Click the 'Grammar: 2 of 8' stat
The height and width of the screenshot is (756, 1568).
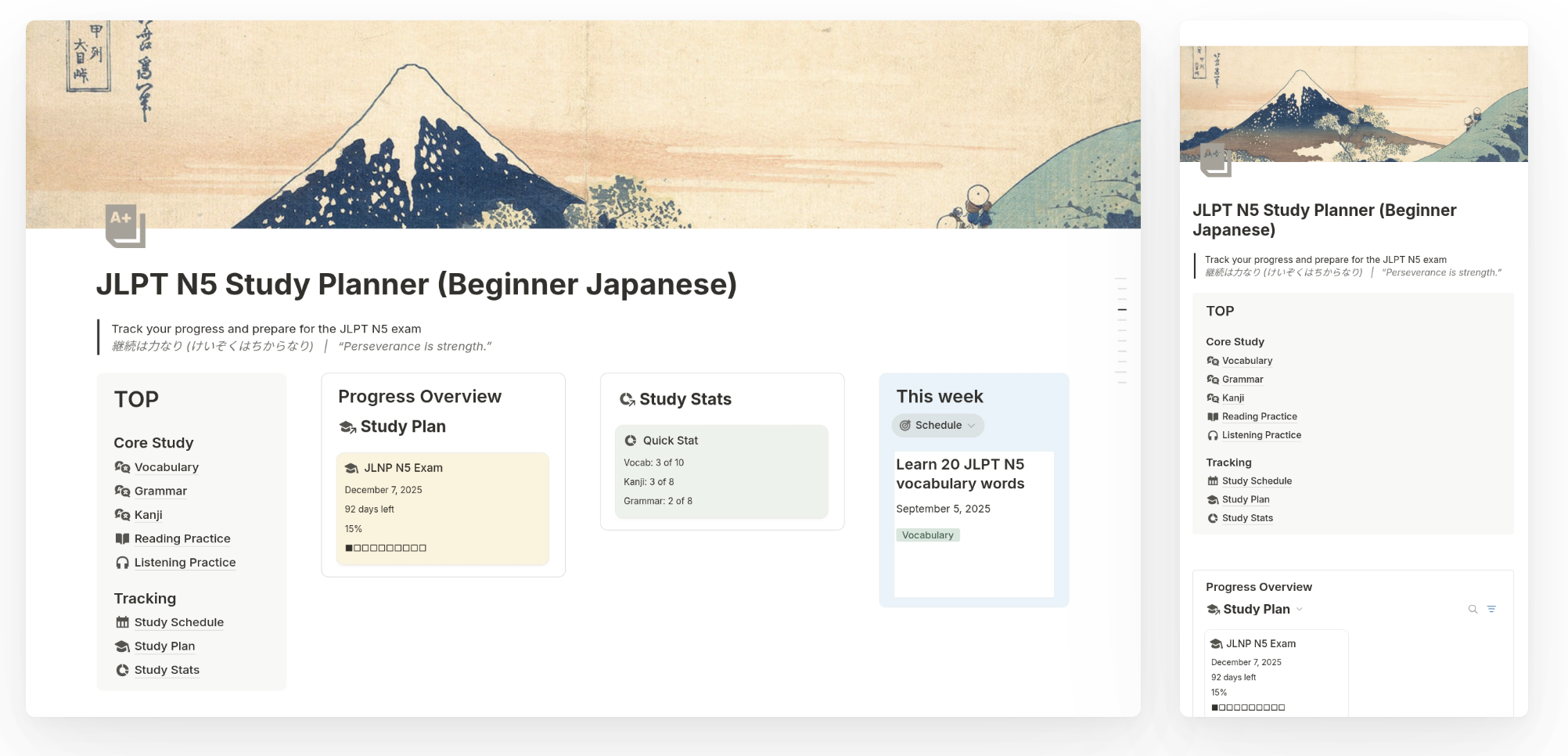click(658, 501)
